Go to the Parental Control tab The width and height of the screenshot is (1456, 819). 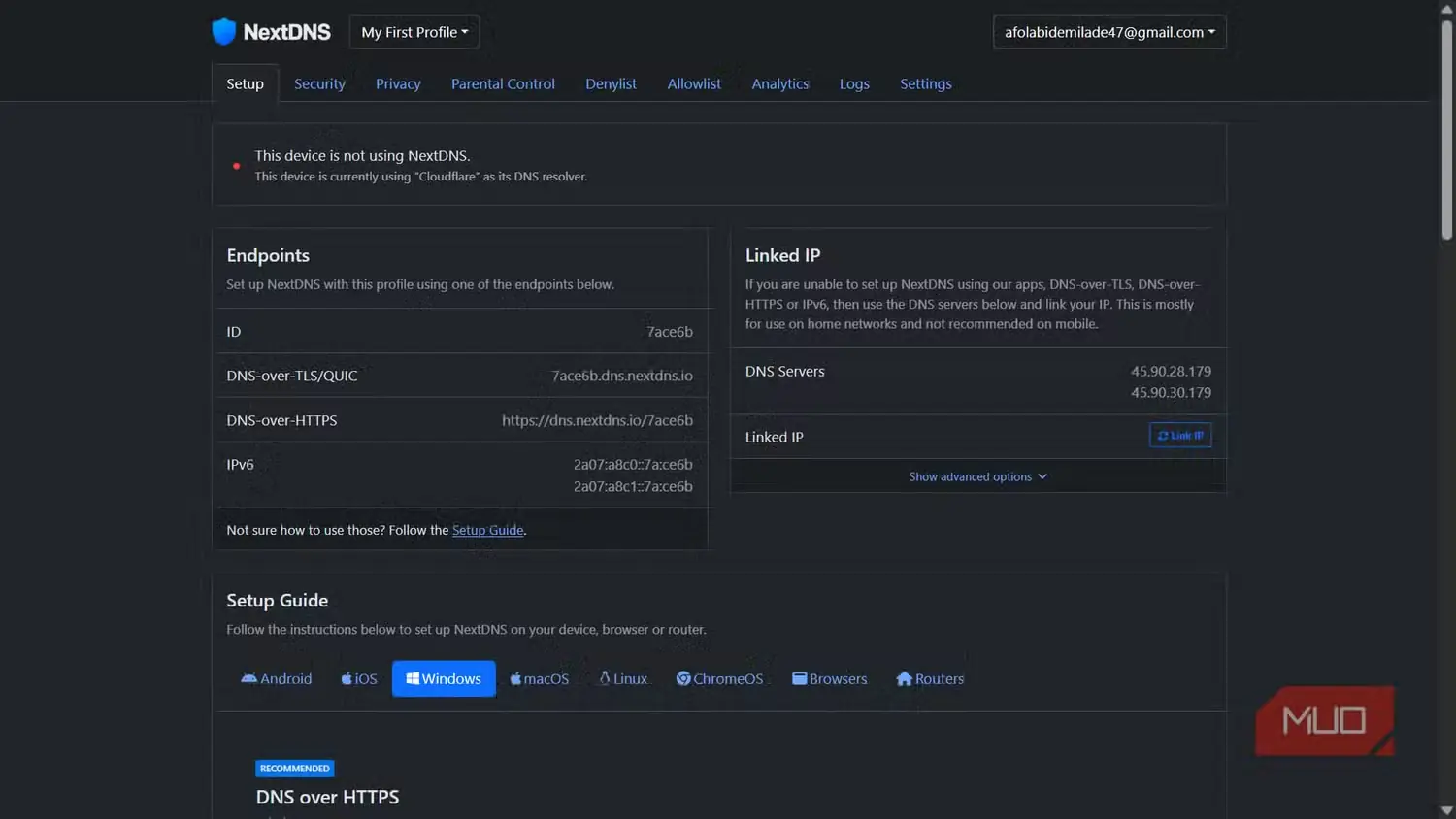click(x=503, y=83)
